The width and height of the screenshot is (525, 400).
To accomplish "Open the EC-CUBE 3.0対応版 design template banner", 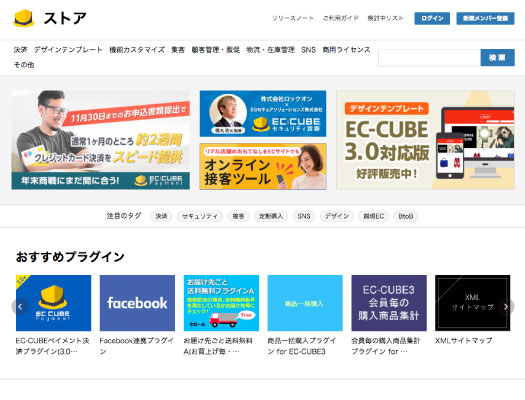I will tap(425, 140).
